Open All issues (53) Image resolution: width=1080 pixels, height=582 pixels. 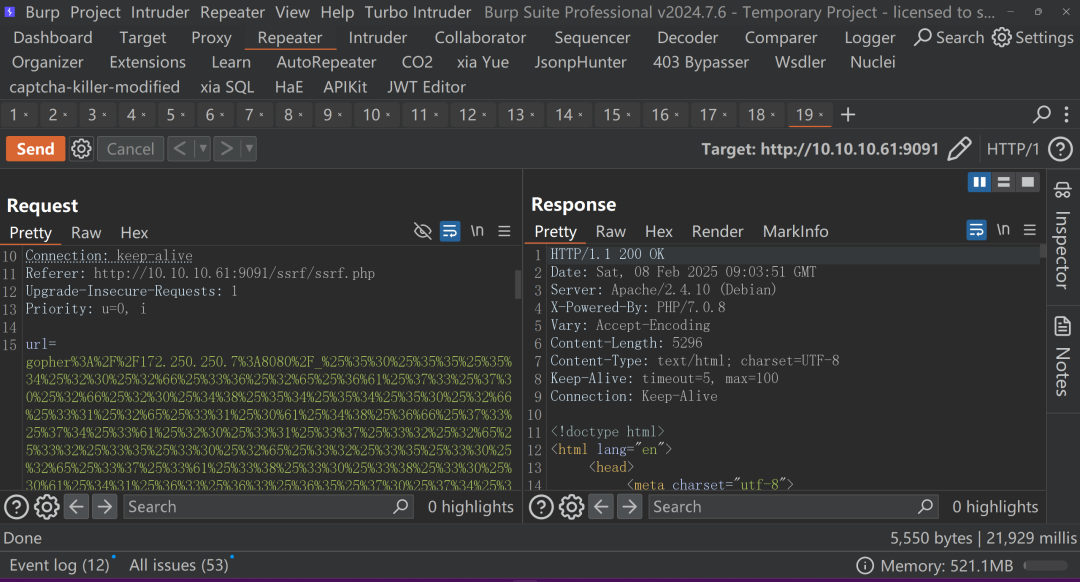tap(178, 565)
